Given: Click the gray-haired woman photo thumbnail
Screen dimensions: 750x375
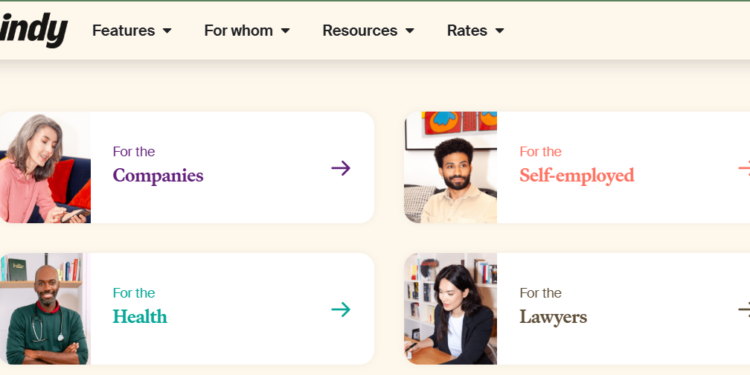Looking at the screenshot, I should (x=45, y=167).
